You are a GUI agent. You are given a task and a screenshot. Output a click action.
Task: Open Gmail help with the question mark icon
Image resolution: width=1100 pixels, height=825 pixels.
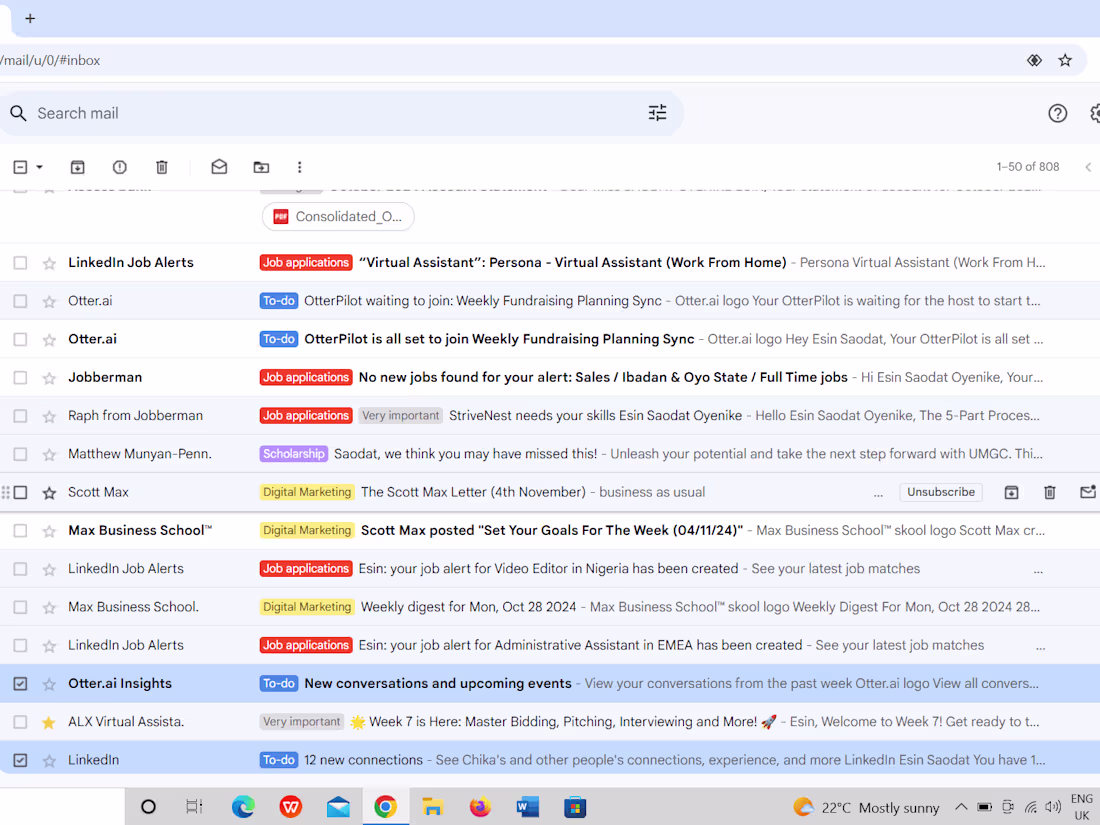click(1057, 113)
